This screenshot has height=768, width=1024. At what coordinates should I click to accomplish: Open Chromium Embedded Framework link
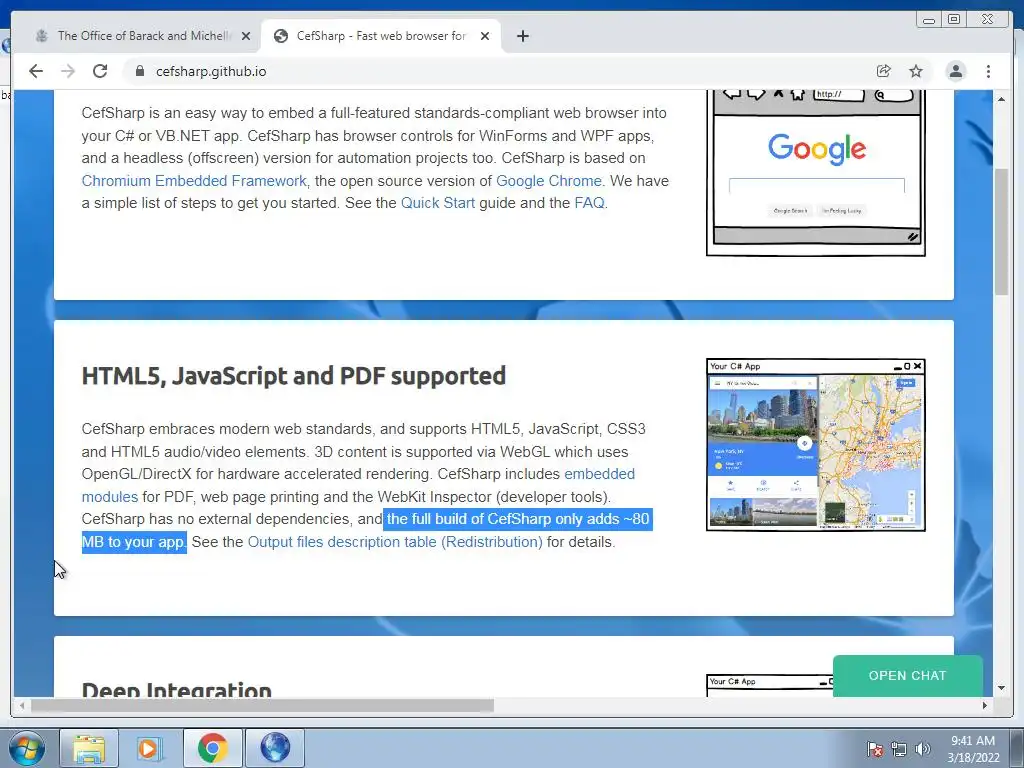[194, 181]
